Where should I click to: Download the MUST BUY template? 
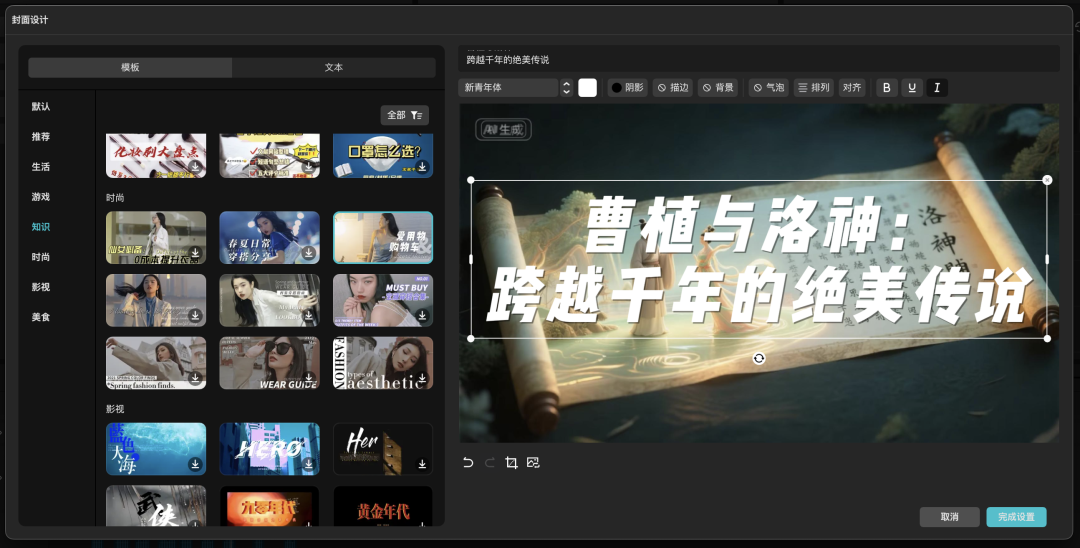click(x=422, y=315)
